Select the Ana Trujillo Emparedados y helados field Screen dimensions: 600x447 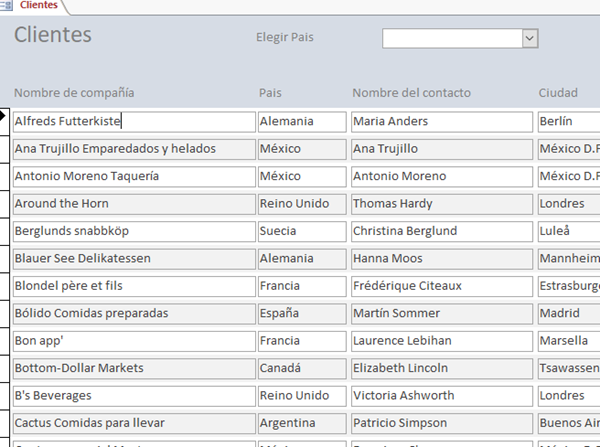(134, 149)
